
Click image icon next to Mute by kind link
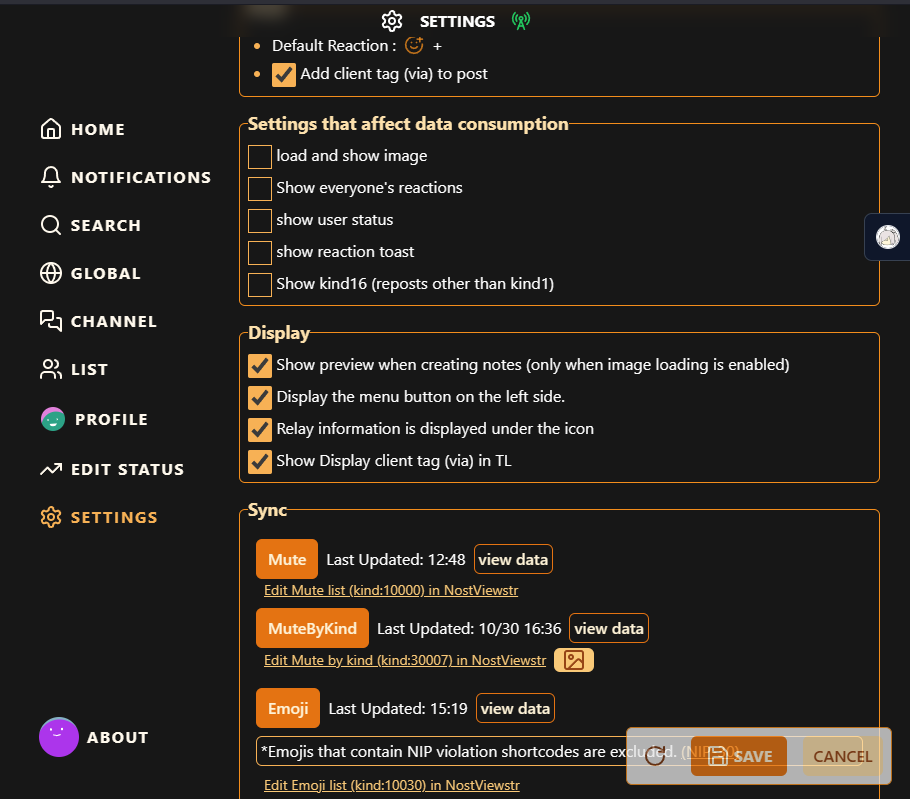pyautogui.click(x=573, y=660)
